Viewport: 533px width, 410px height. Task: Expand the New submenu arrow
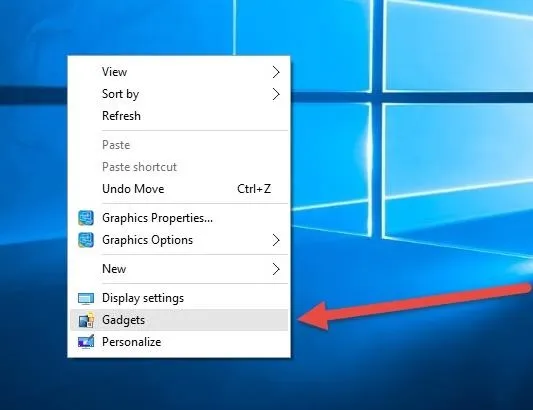coord(276,269)
